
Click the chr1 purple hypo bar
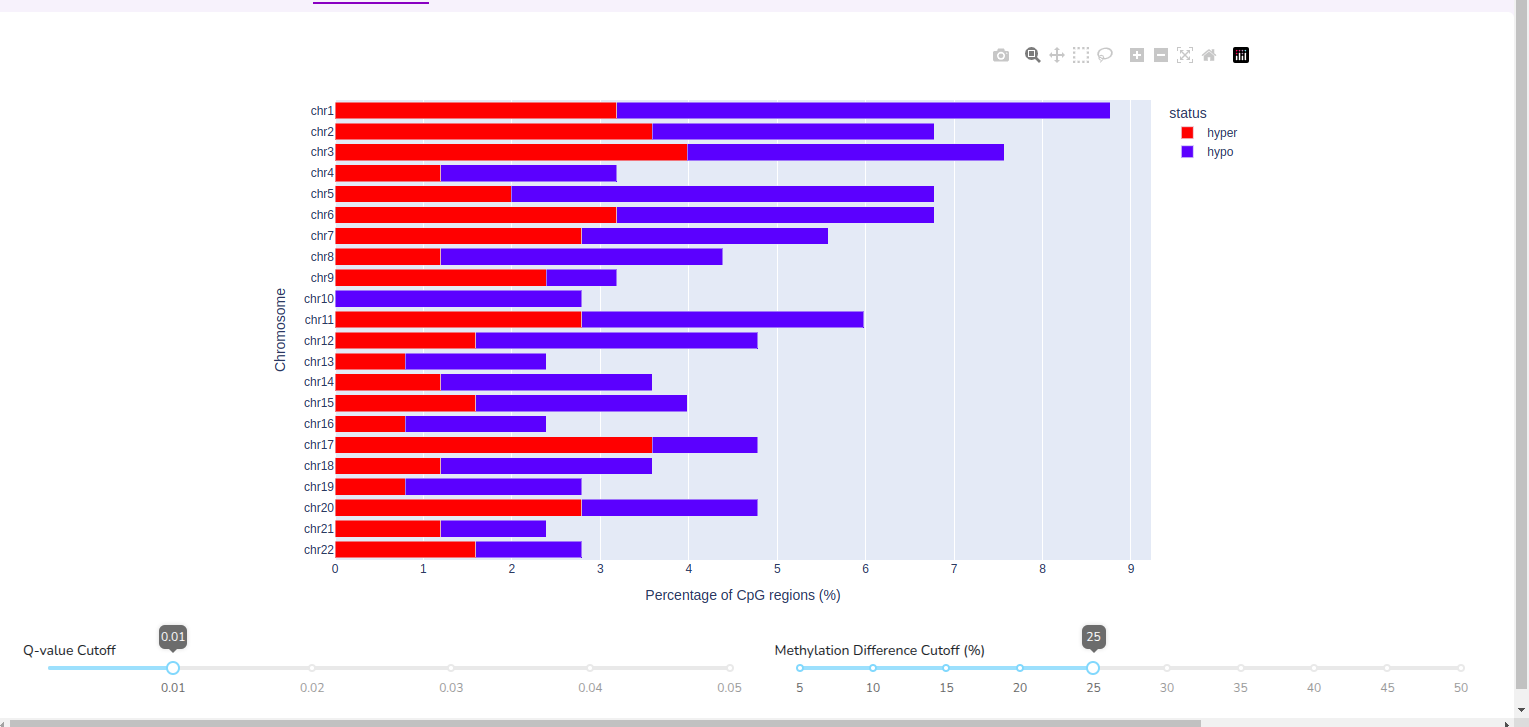(863, 110)
